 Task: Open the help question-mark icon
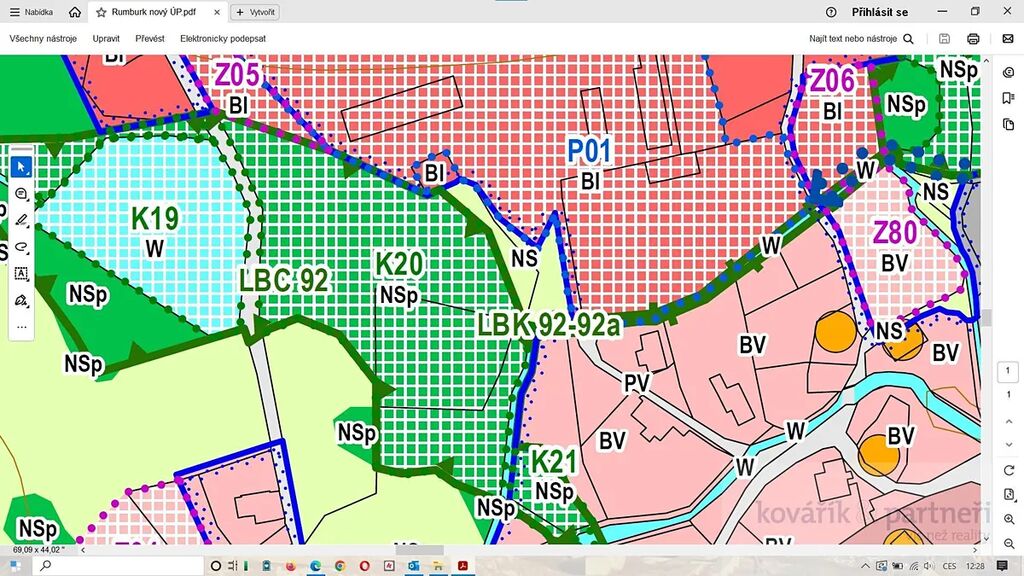831,12
